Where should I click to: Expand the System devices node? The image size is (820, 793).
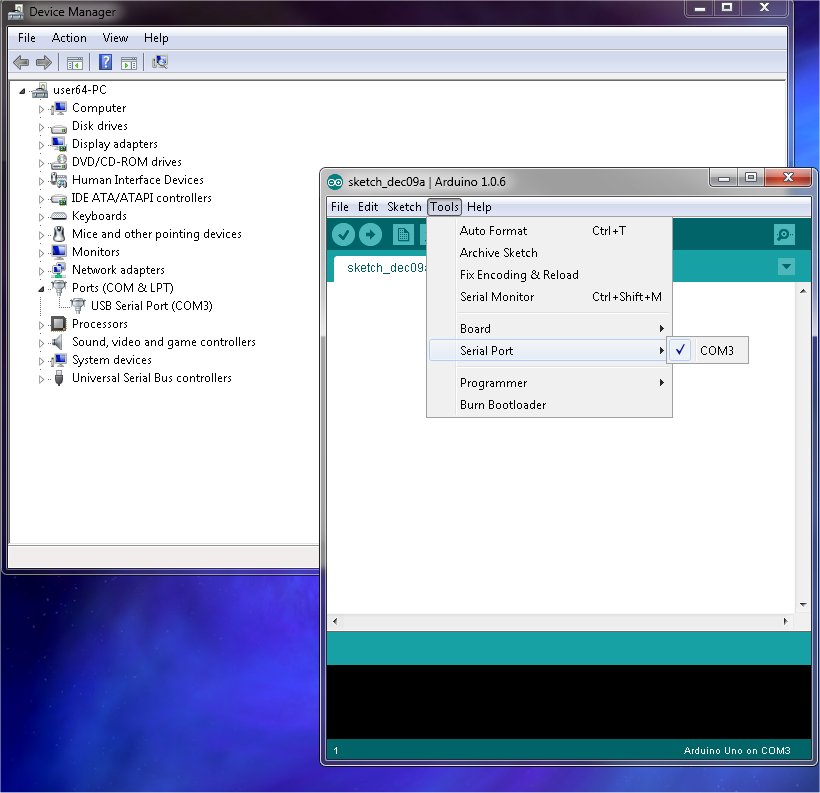pyautogui.click(x=41, y=361)
